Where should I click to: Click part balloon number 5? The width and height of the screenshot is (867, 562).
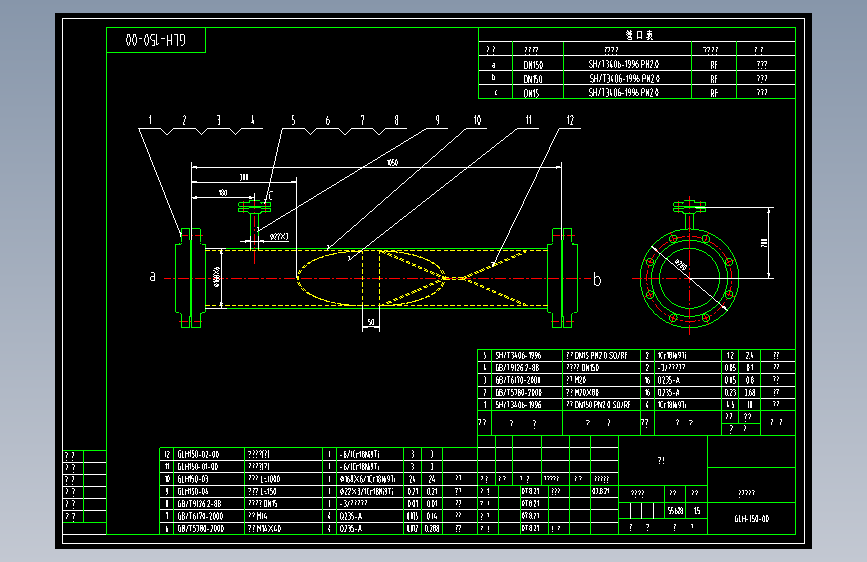[x=293, y=120]
